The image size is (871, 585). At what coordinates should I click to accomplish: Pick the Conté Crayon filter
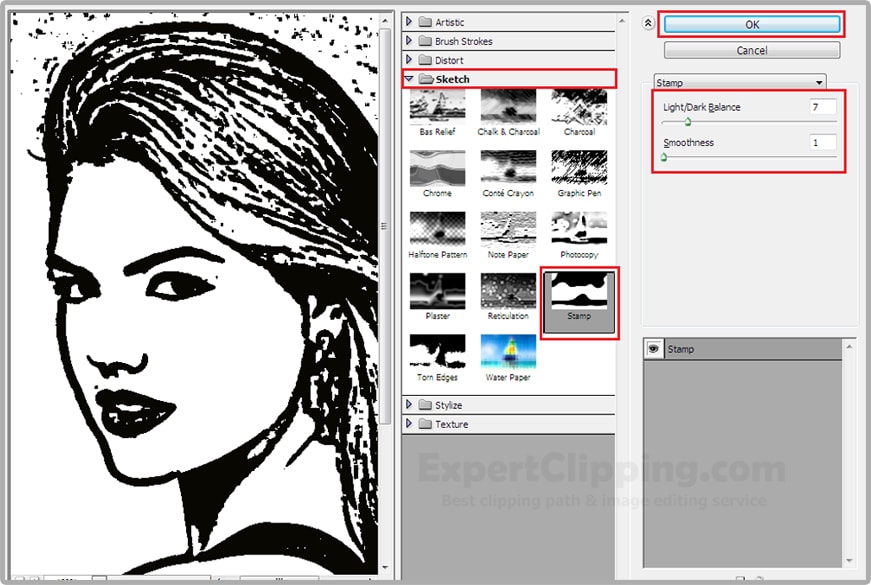(508, 168)
